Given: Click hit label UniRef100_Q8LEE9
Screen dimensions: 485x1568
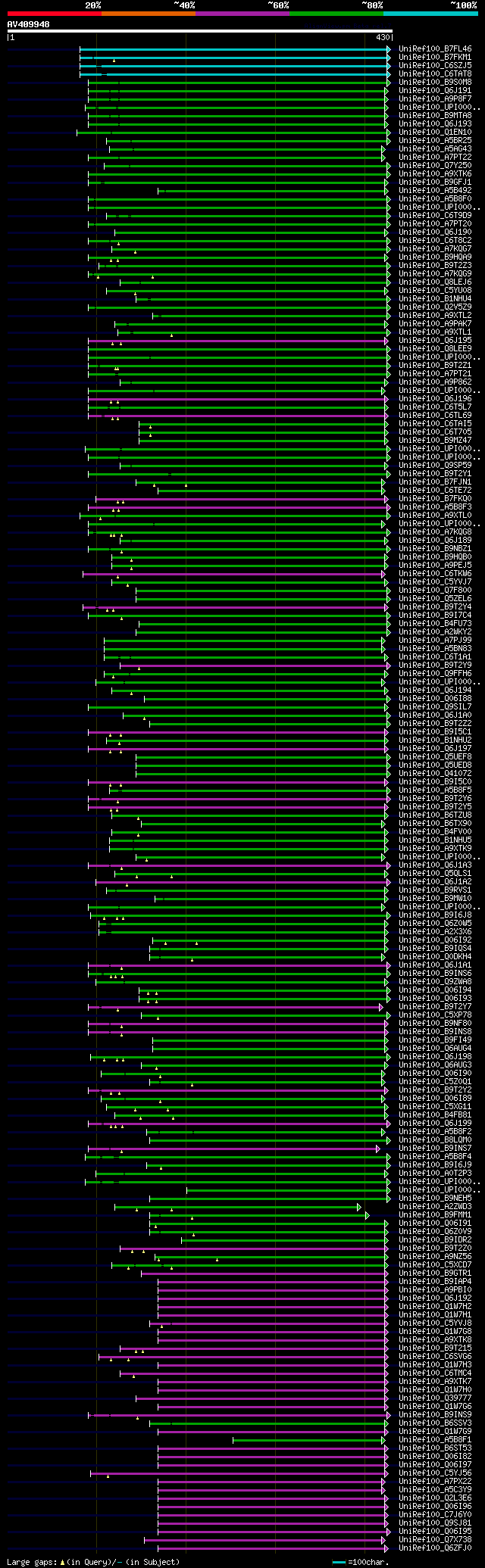Looking at the screenshot, I should coord(435,349).
